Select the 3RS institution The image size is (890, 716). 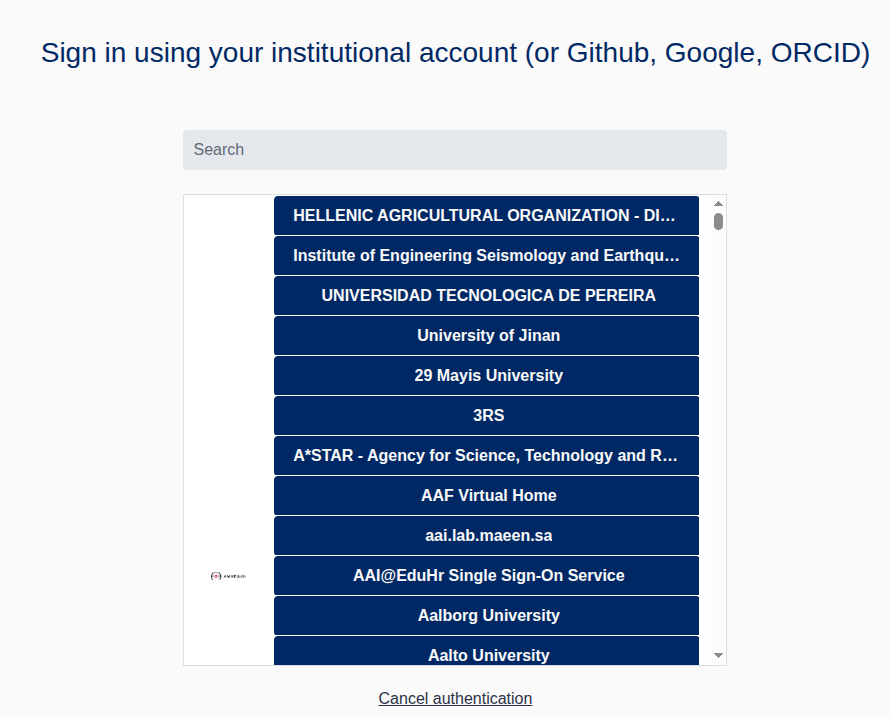coord(486,416)
